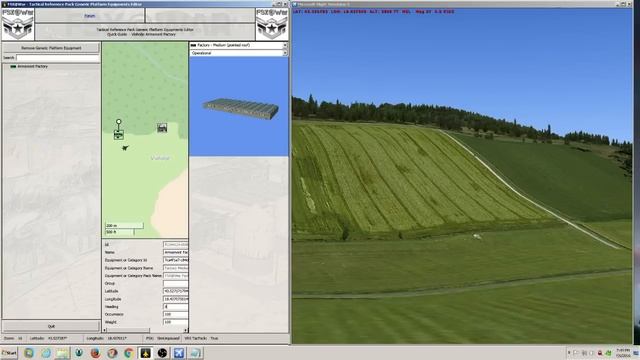Image resolution: width=640 pixels, height=360 pixels.
Task: Click the status bar Latitude readout
Action: (49, 338)
